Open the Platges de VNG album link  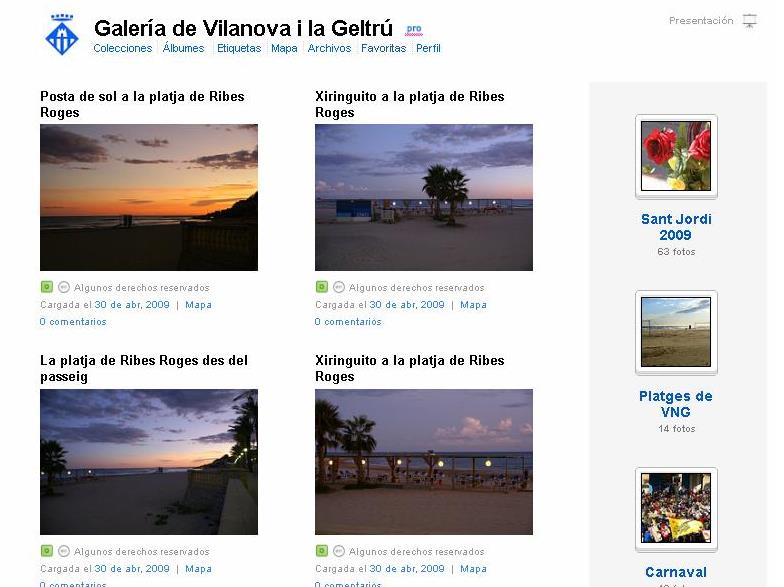click(x=676, y=404)
